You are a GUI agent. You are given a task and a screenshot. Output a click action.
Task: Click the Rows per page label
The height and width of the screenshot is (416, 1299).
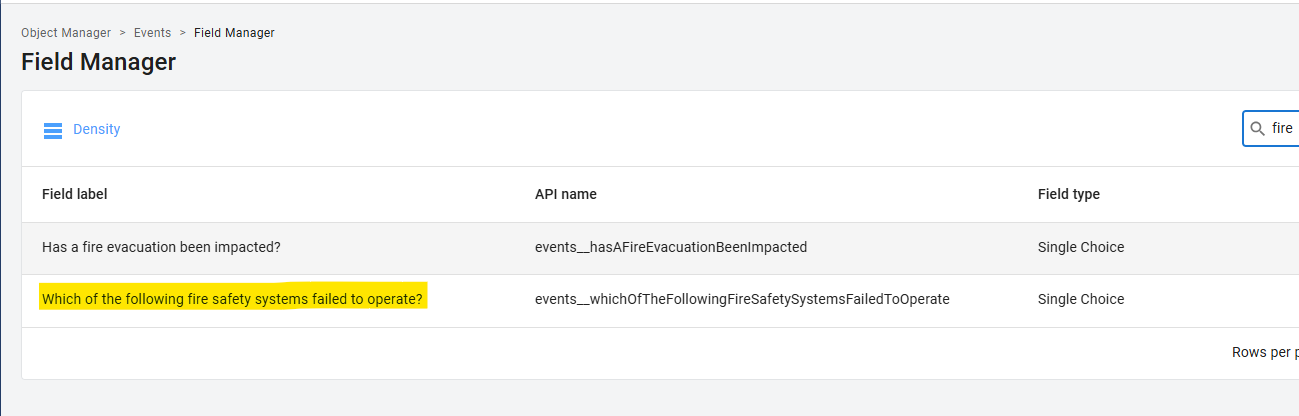1265,353
